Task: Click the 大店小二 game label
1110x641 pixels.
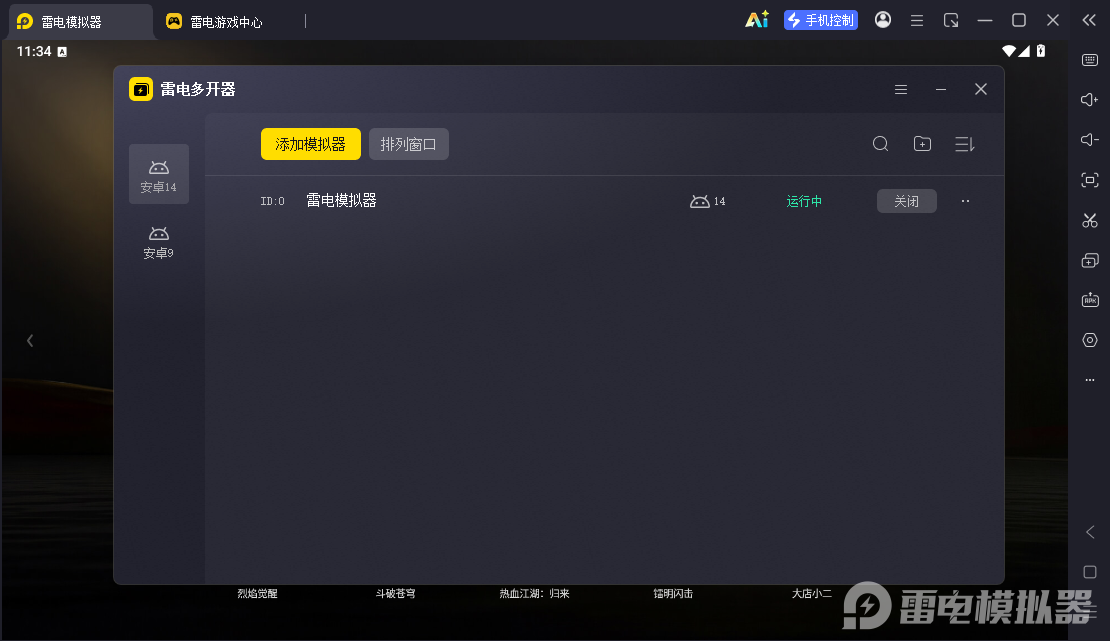Action: (x=812, y=594)
